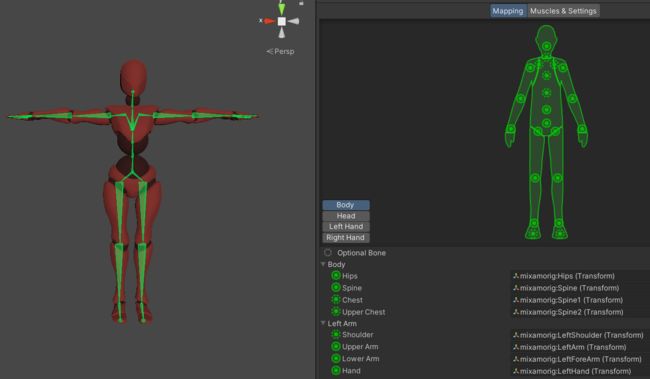Show the Right Hand mapping view
Viewport: 650px width, 379px height.
pos(346,238)
